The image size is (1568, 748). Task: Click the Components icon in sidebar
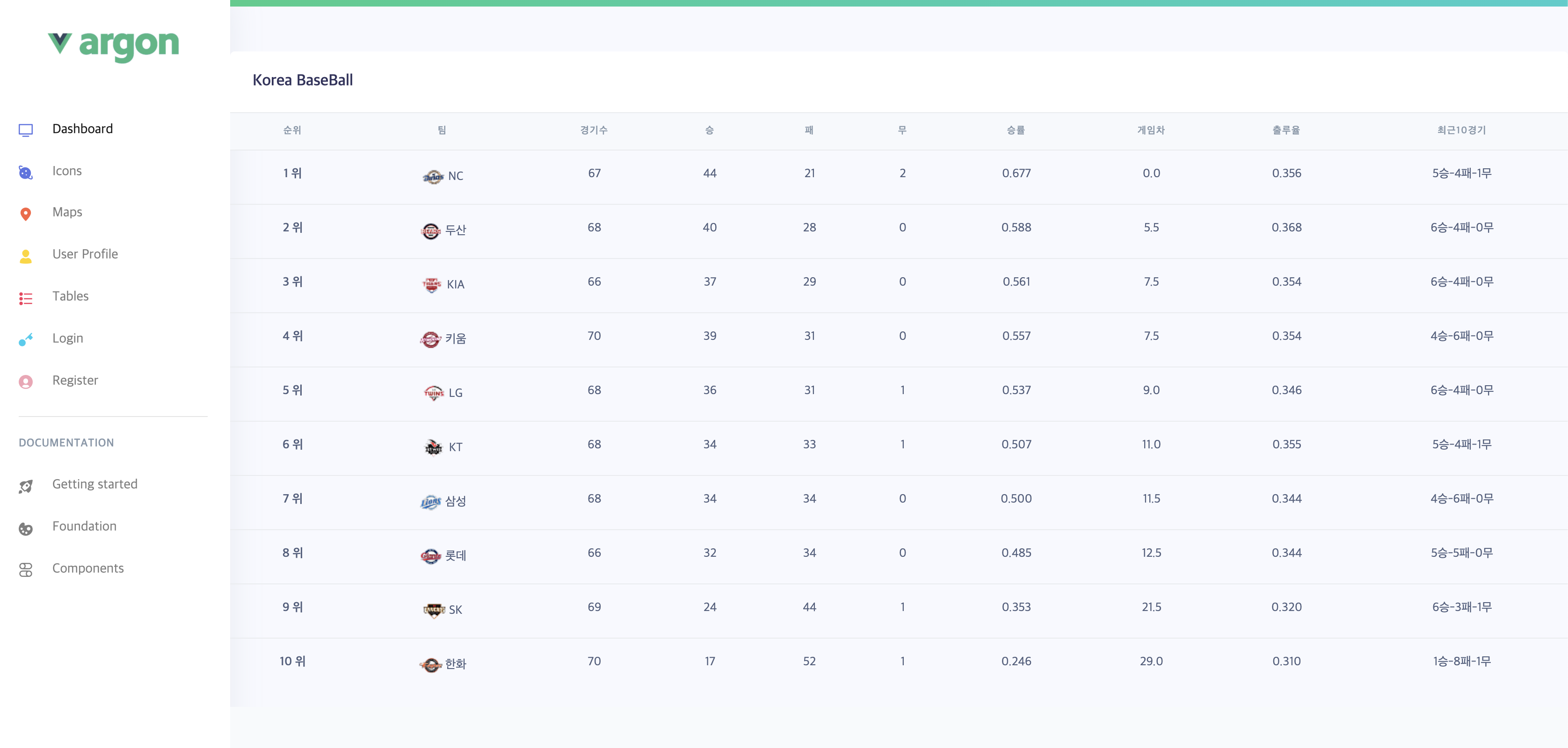click(x=26, y=569)
